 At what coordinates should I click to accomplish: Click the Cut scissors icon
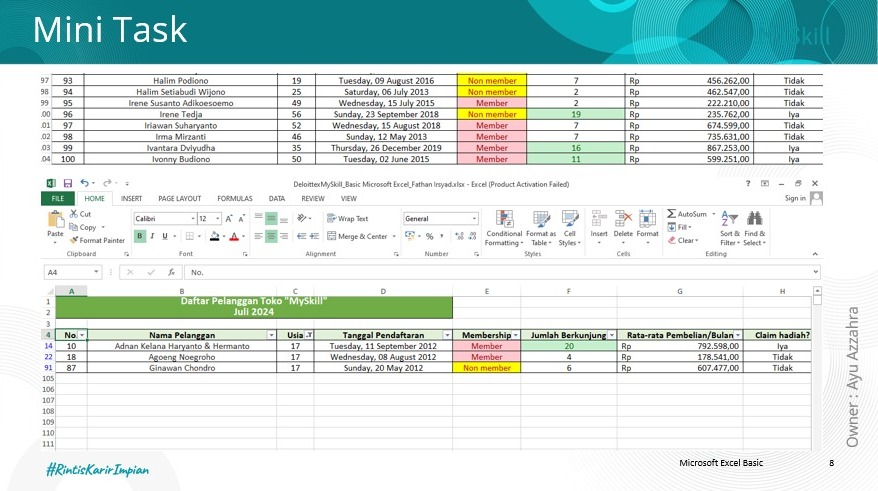(73, 214)
